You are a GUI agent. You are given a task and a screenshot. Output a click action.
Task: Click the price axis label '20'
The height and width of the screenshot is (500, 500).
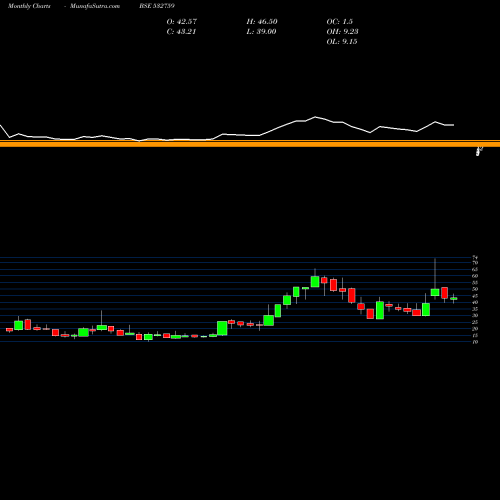475,329
